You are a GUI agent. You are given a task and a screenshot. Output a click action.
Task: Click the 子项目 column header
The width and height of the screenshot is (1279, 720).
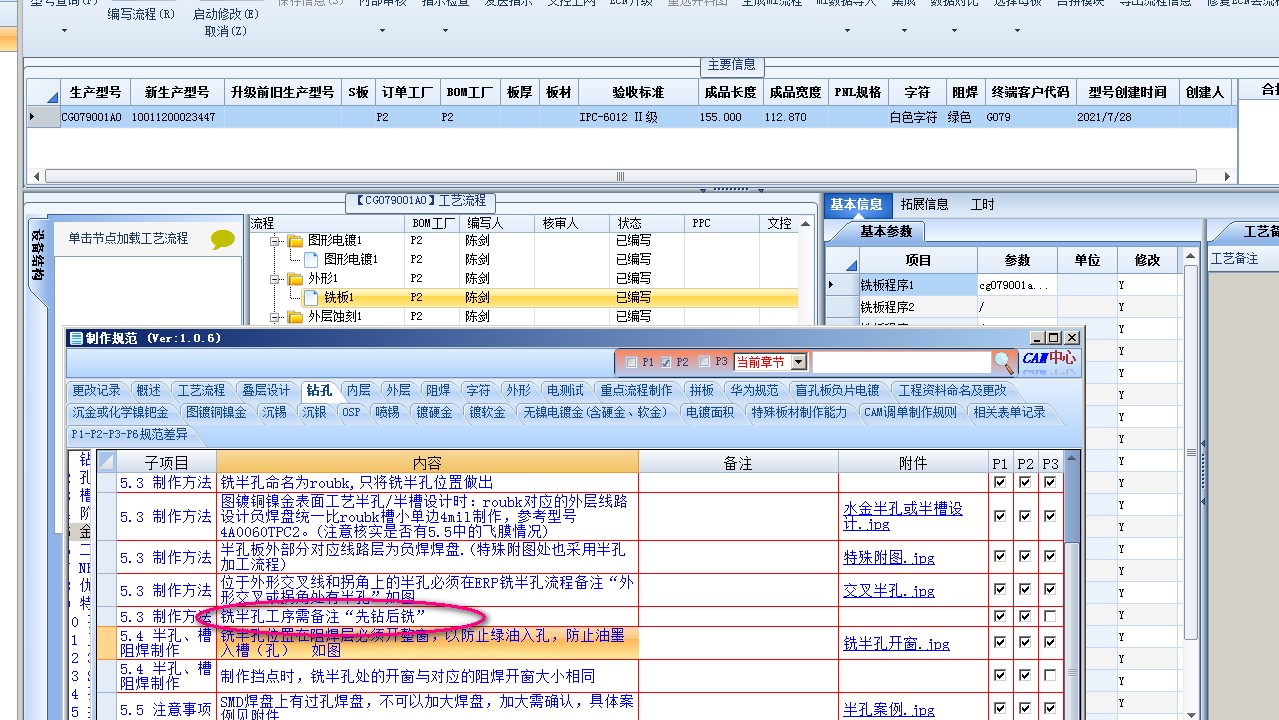pyautogui.click(x=166, y=462)
